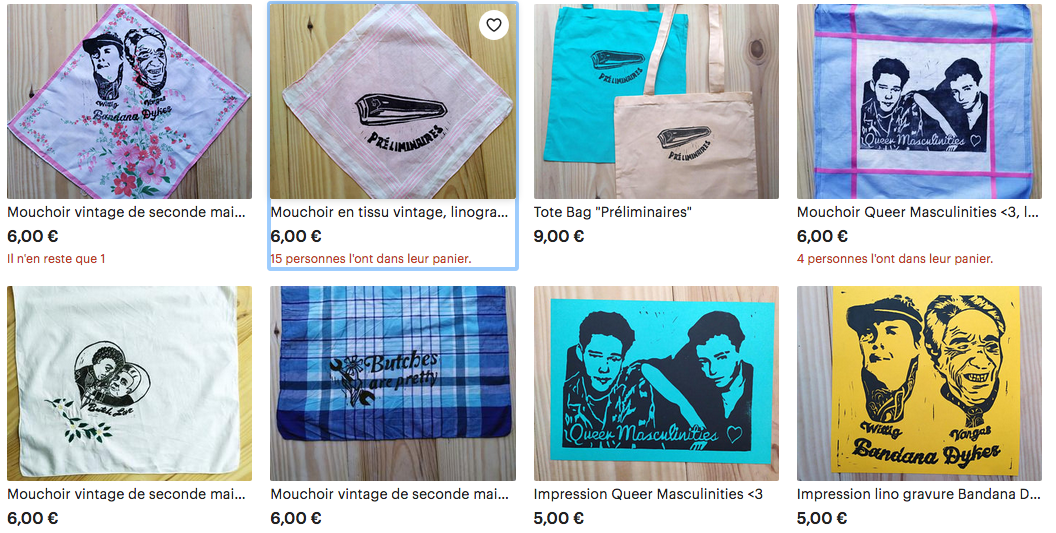This screenshot has height=533, width=1056.
Task: Open the turquoise Queer Masculinities print image
Action: (x=656, y=383)
